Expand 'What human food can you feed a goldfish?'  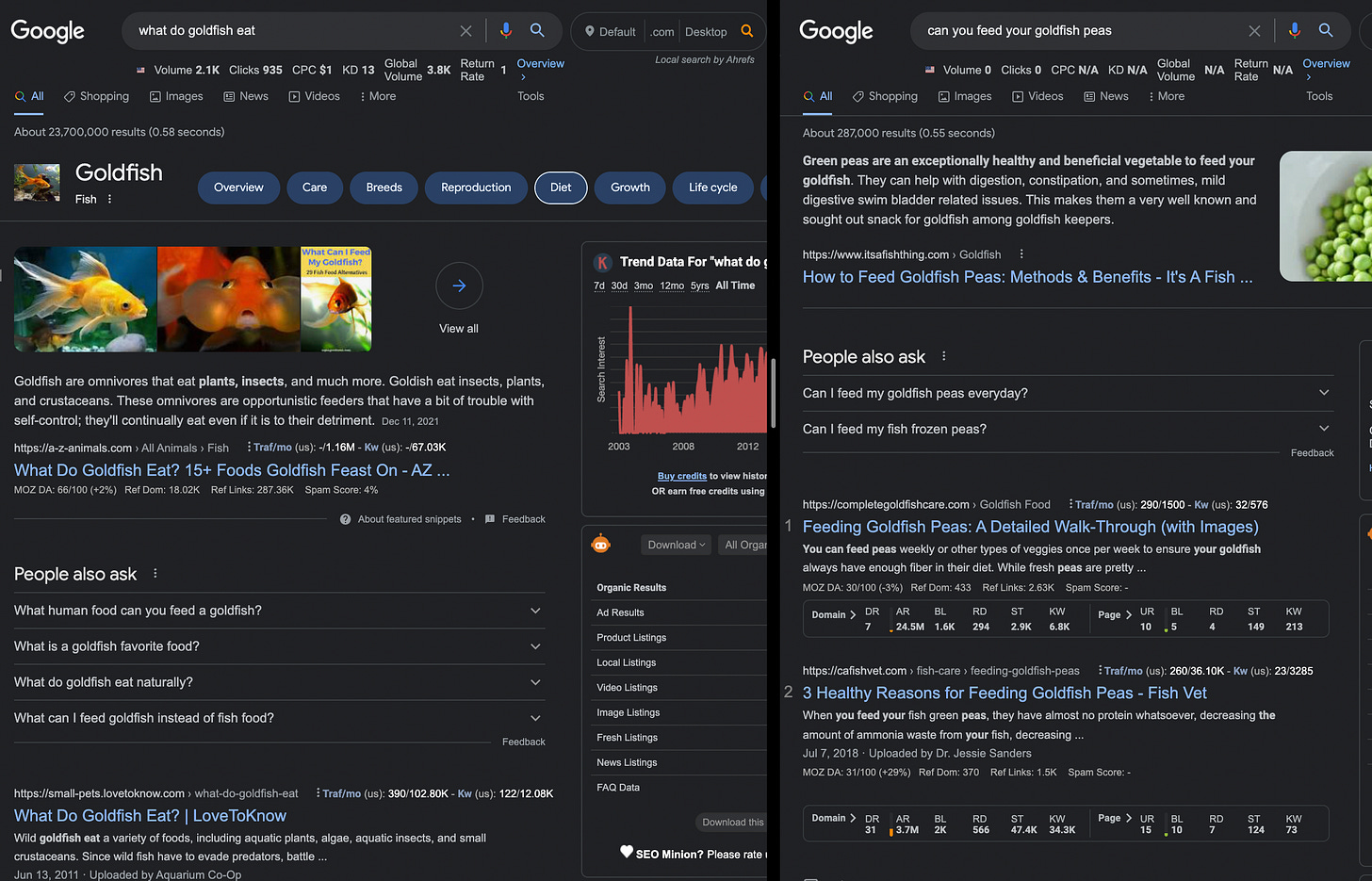pyautogui.click(x=280, y=611)
